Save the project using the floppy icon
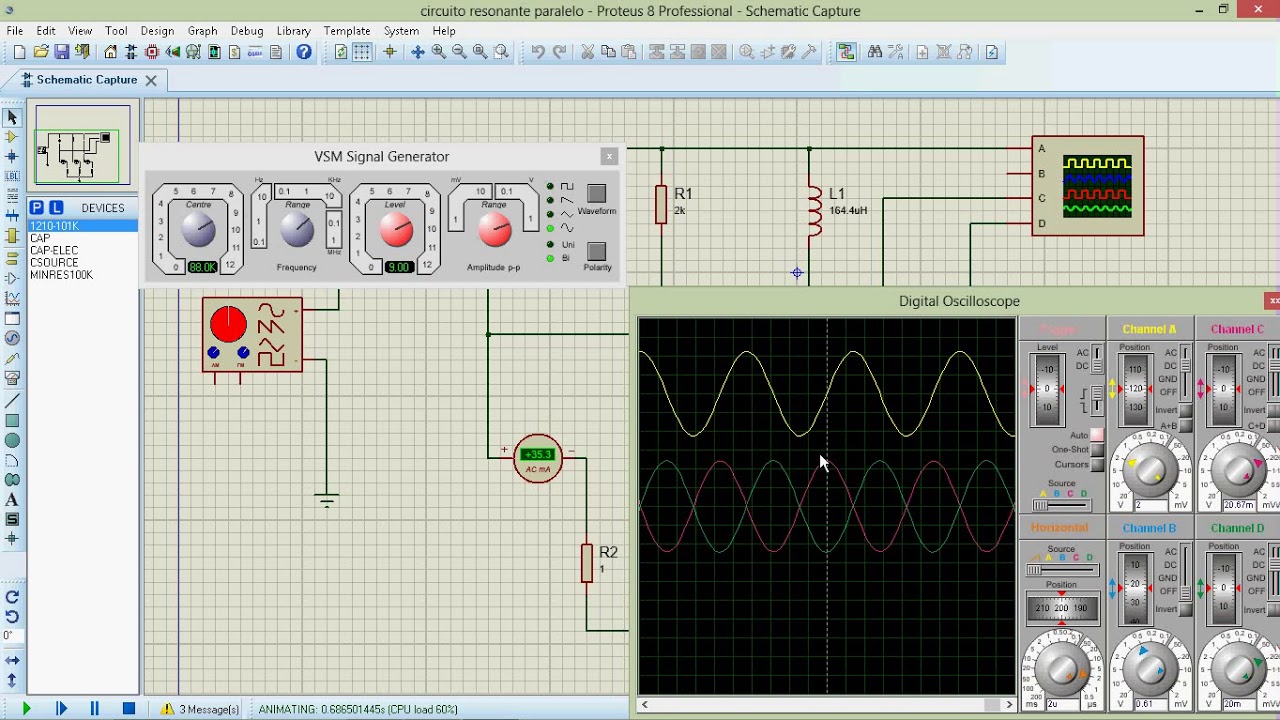The height and width of the screenshot is (720, 1280). point(62,52)
